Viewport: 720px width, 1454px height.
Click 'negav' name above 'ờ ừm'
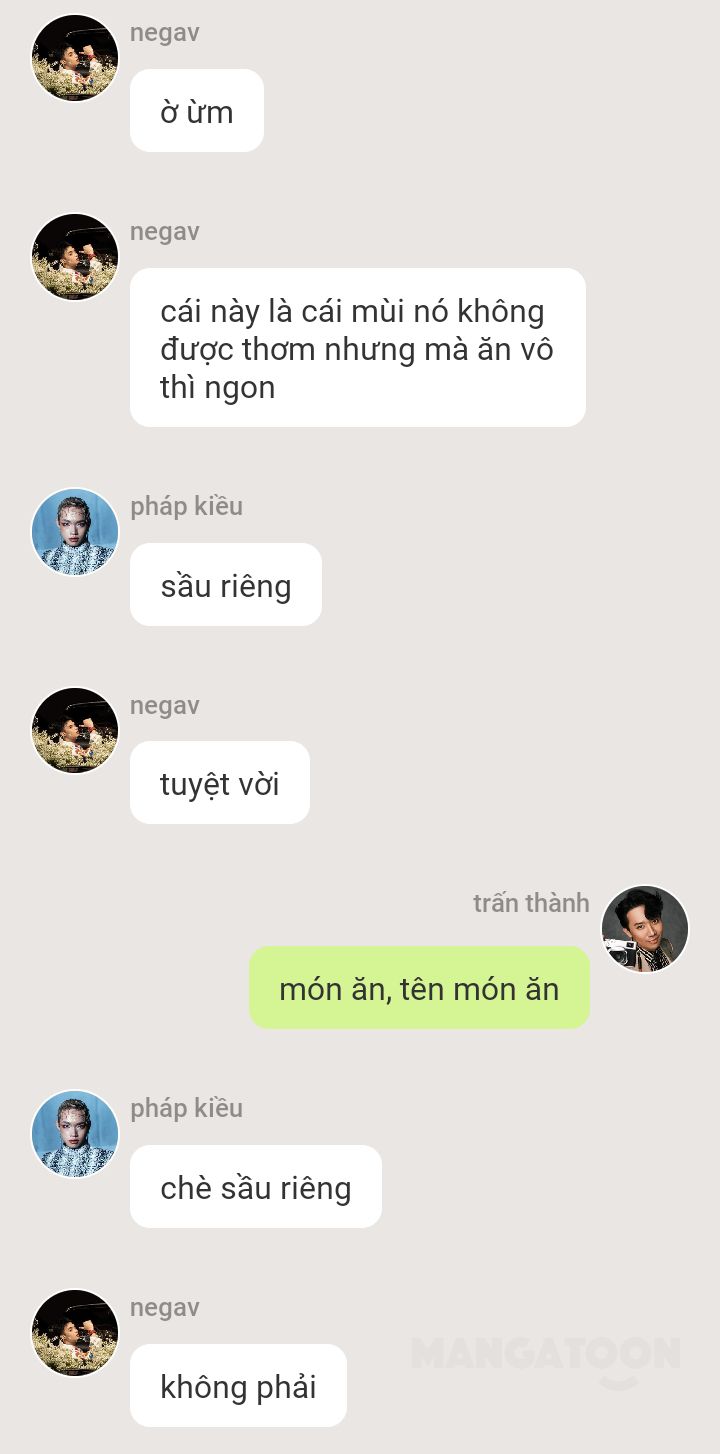pyautogui.click(x=165, y=33)
